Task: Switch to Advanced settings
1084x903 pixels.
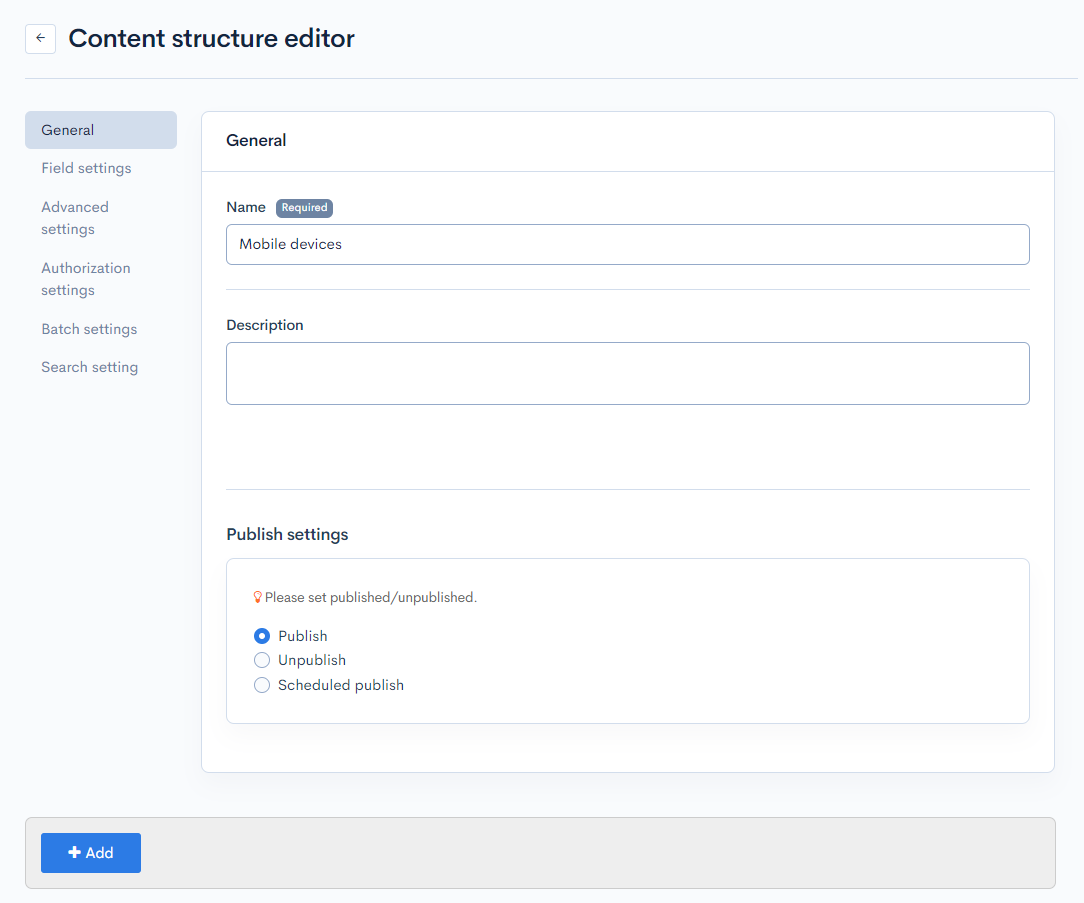Action: (x=75, y=217)
